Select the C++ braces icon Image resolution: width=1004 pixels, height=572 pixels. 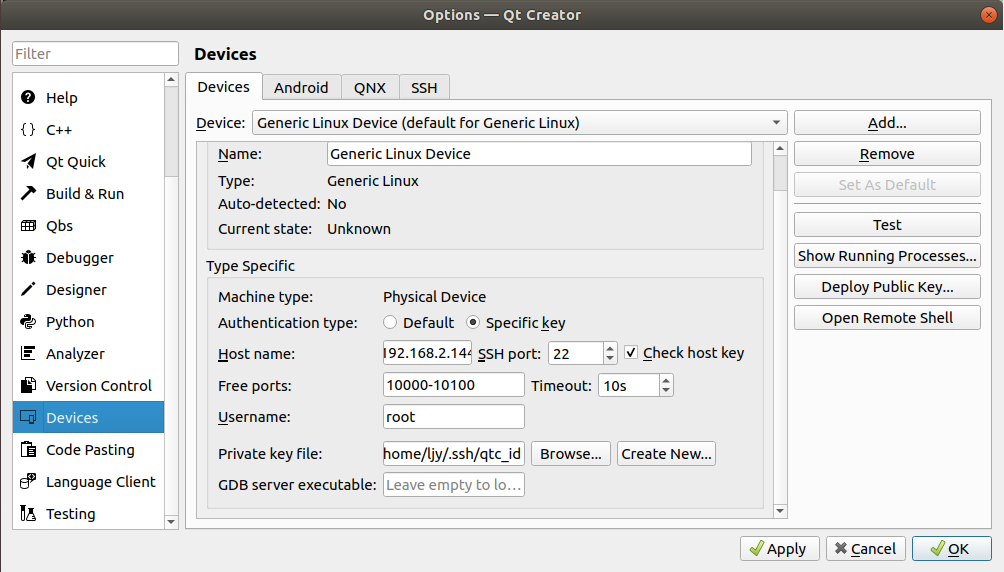coord(28,130)
